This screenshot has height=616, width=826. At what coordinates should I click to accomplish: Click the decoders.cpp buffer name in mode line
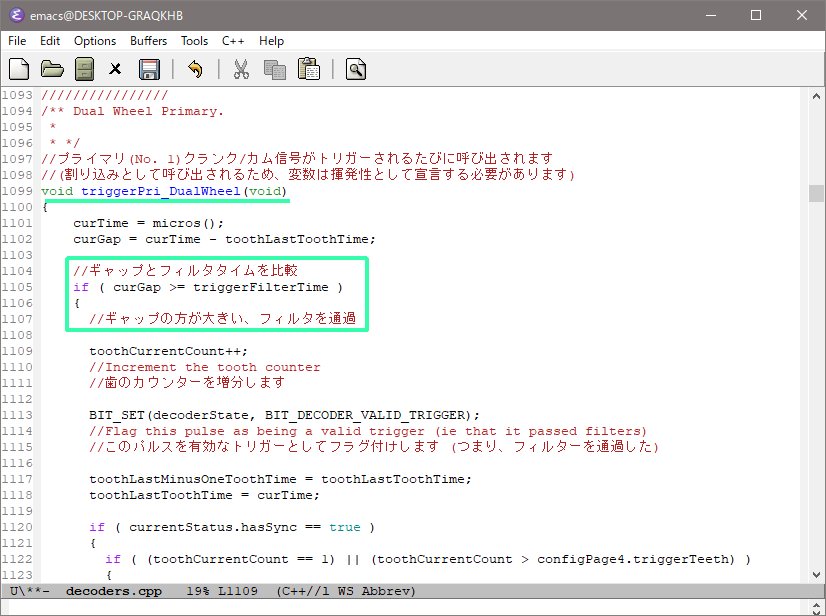114,591
